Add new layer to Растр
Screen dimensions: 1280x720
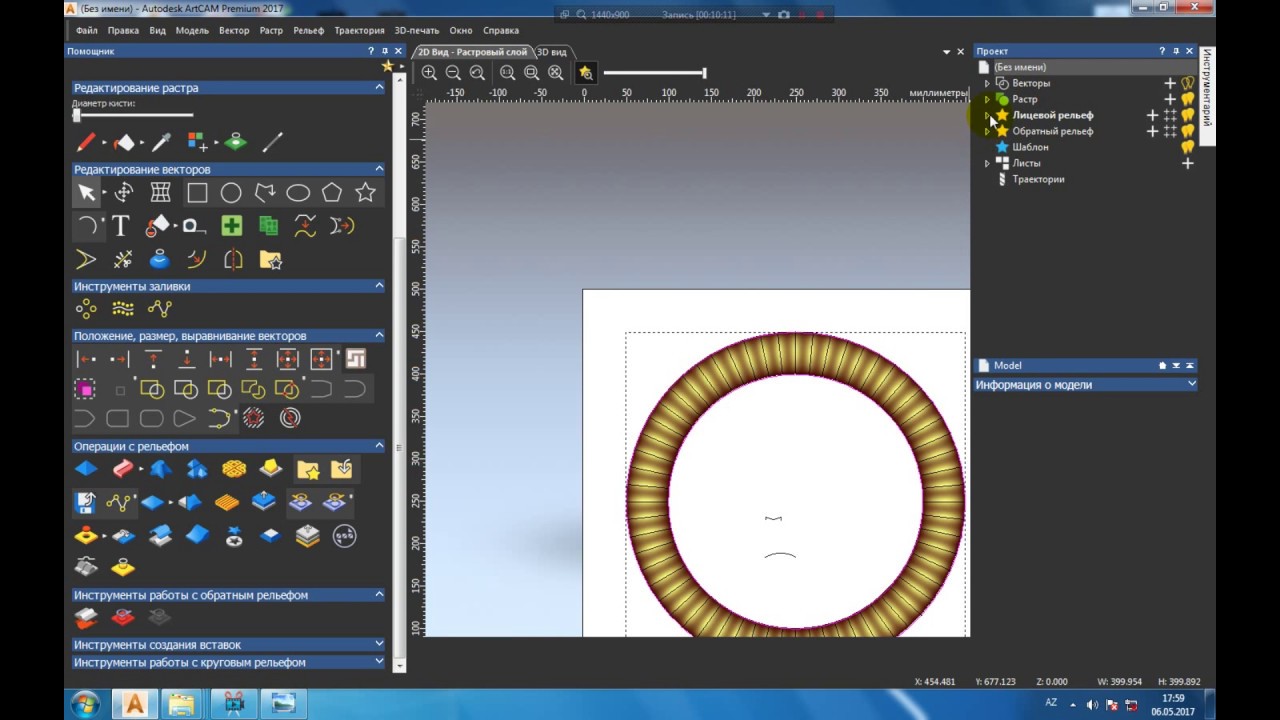coord(1170,99)
